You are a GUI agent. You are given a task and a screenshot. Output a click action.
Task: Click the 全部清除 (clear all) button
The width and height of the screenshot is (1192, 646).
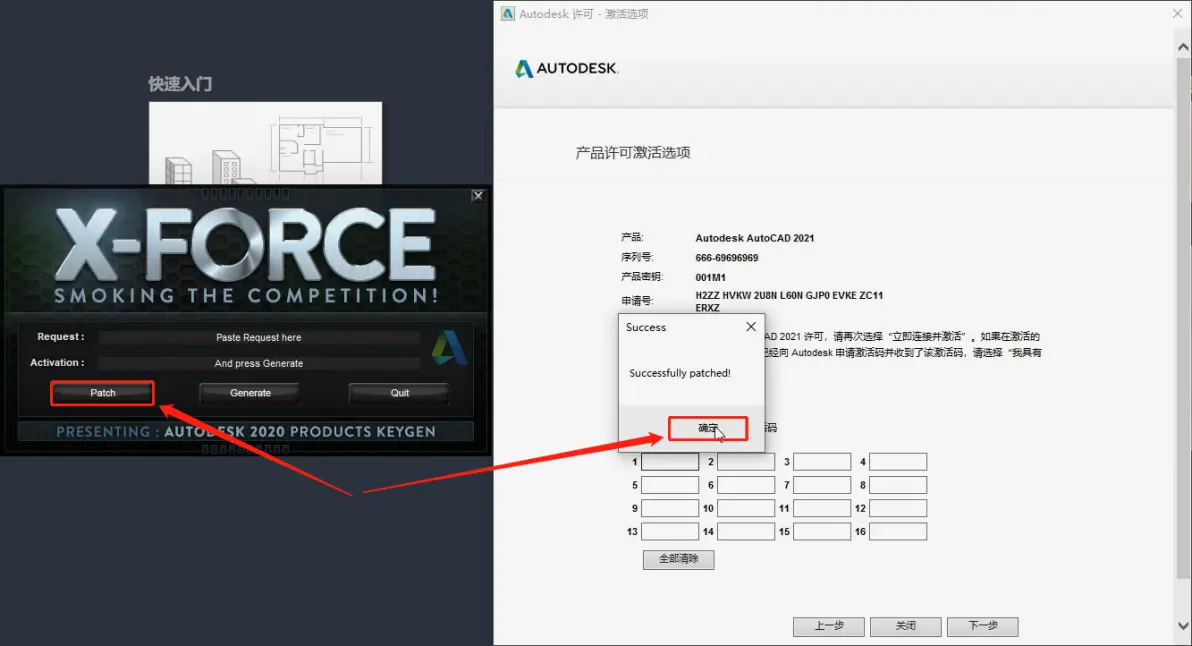(x=678, y=559)
